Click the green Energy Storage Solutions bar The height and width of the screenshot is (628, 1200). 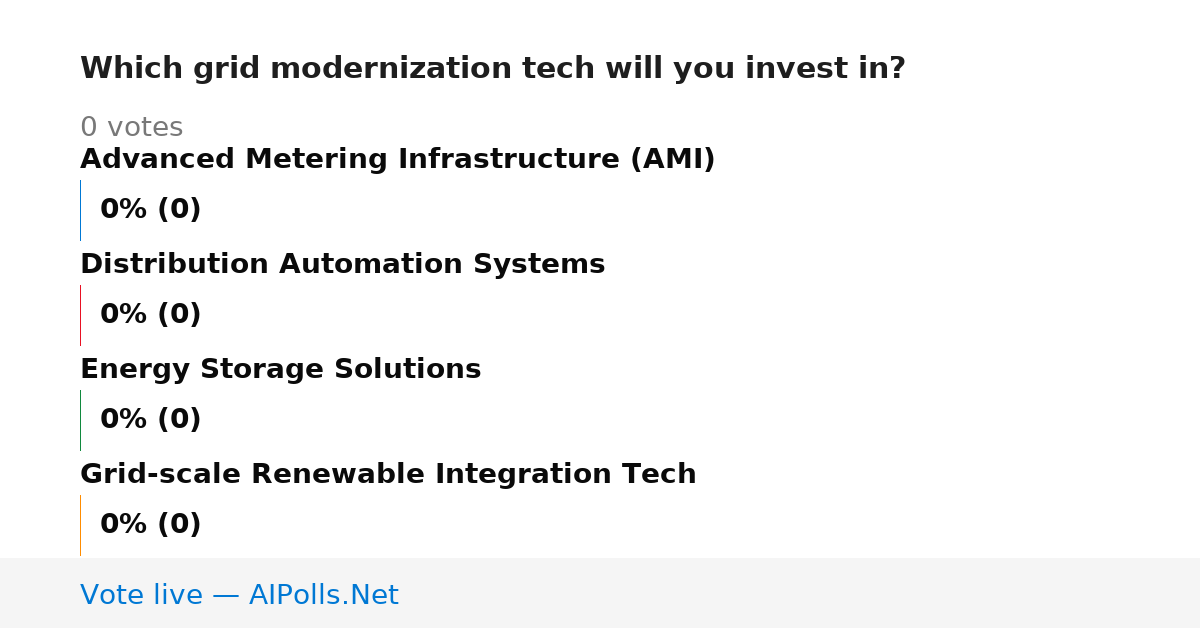(x=80, y=420)
